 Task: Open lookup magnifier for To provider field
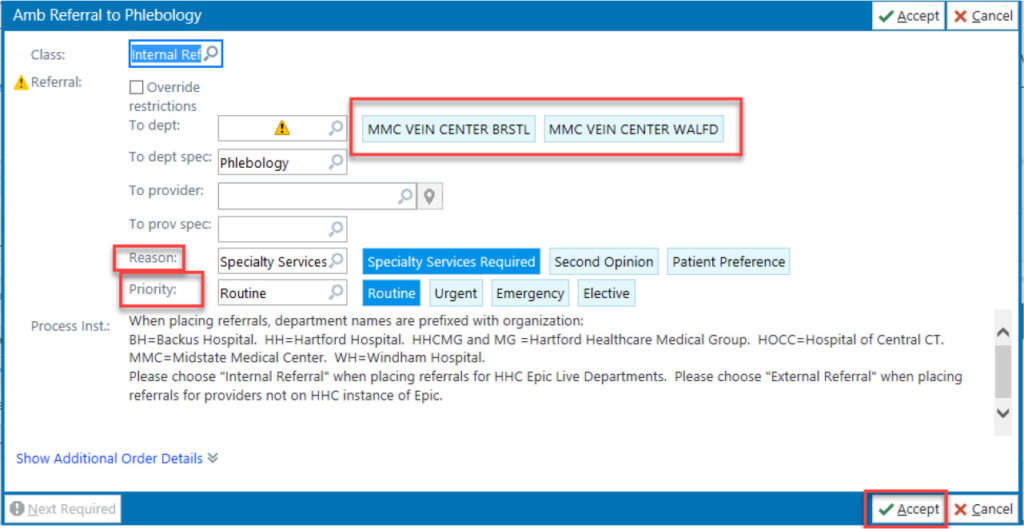click(x=406, y=195)
